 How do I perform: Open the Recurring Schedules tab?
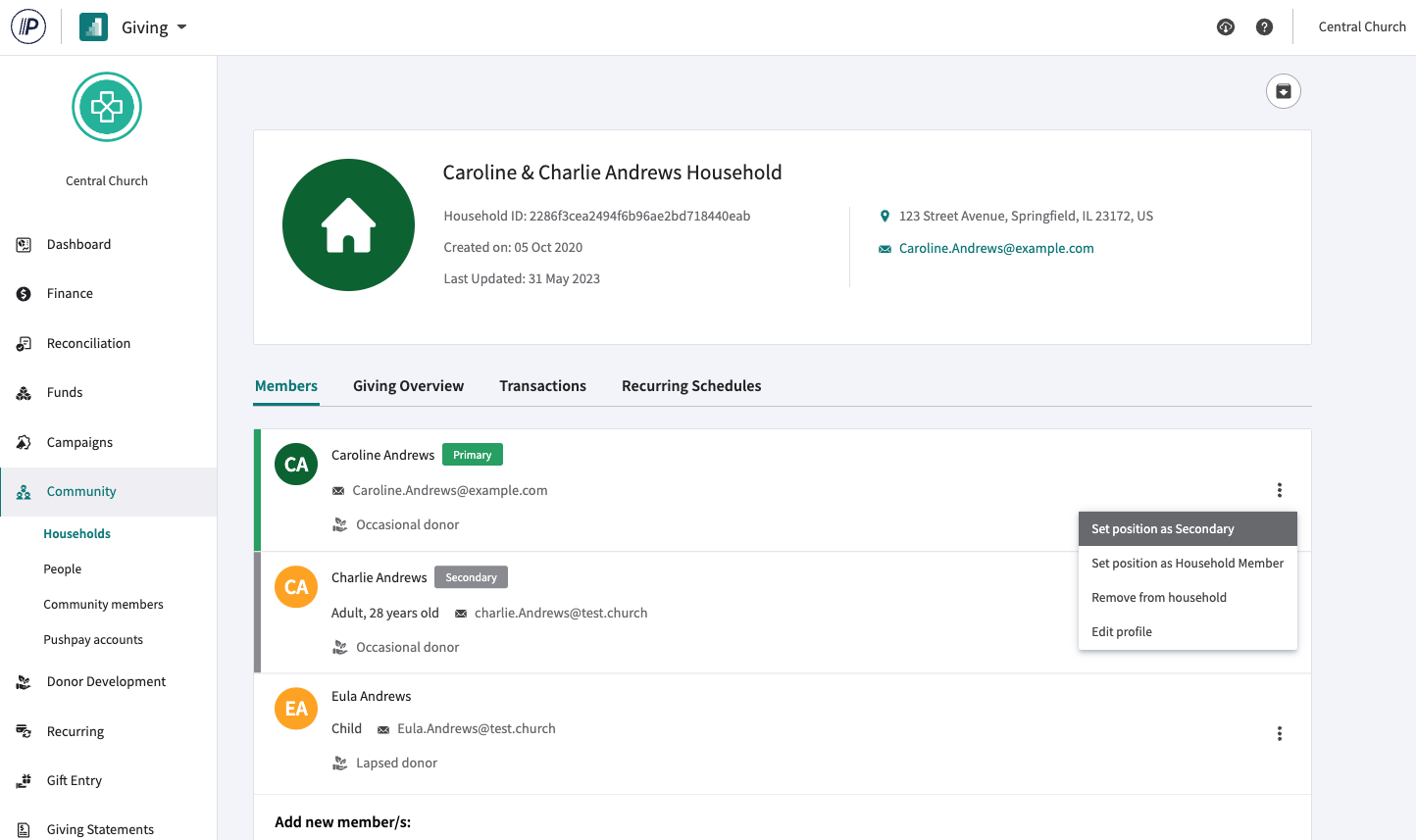[x=690, y=386]
